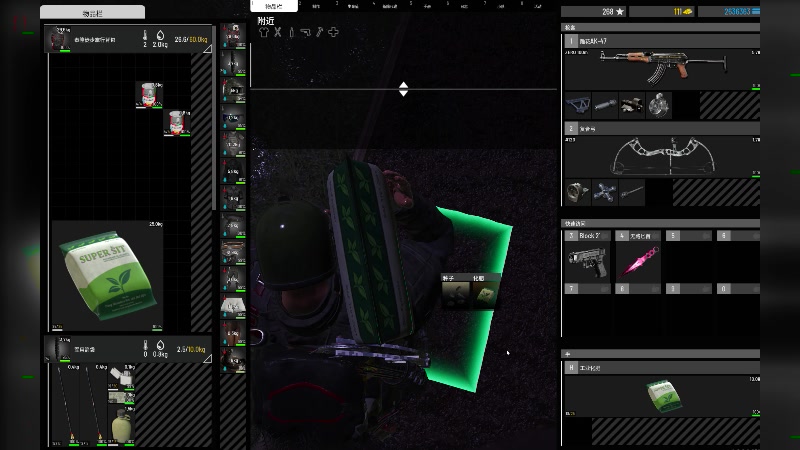Image resolution: width=800 pixels, height=450 pixels.
Task: Select the AK-47 rail scope mount attachment
Action: (x=632, y=106)
